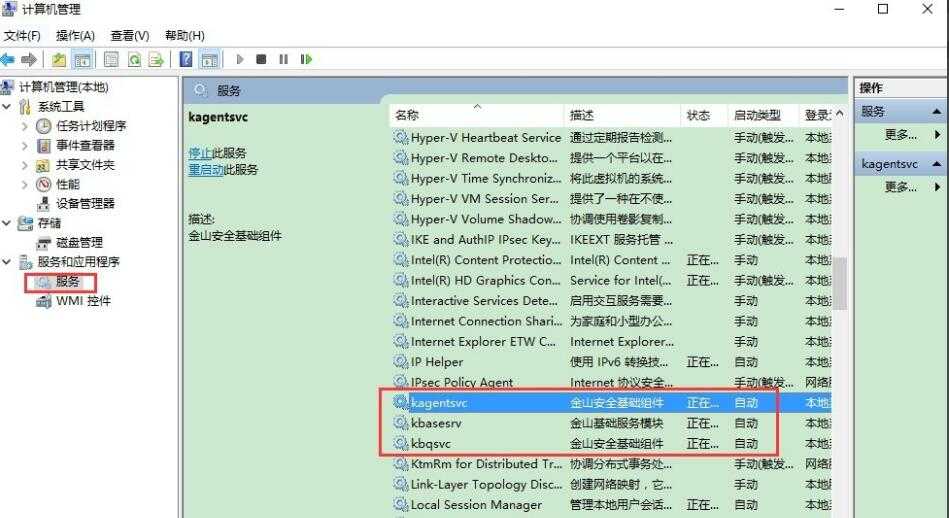Sort by 描述 column header
The height and width of the screenshot is (518, 949).
623,115
